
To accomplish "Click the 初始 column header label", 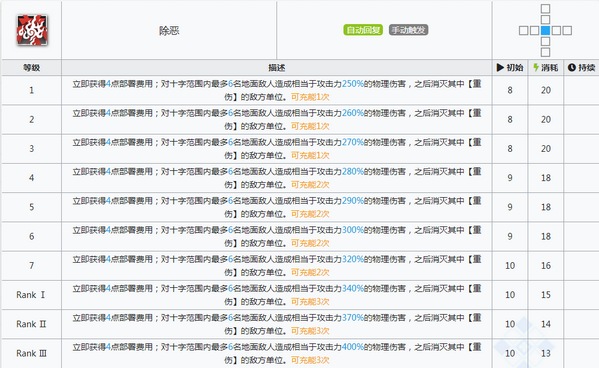I will pyautogui.click(x=515, y=68).
